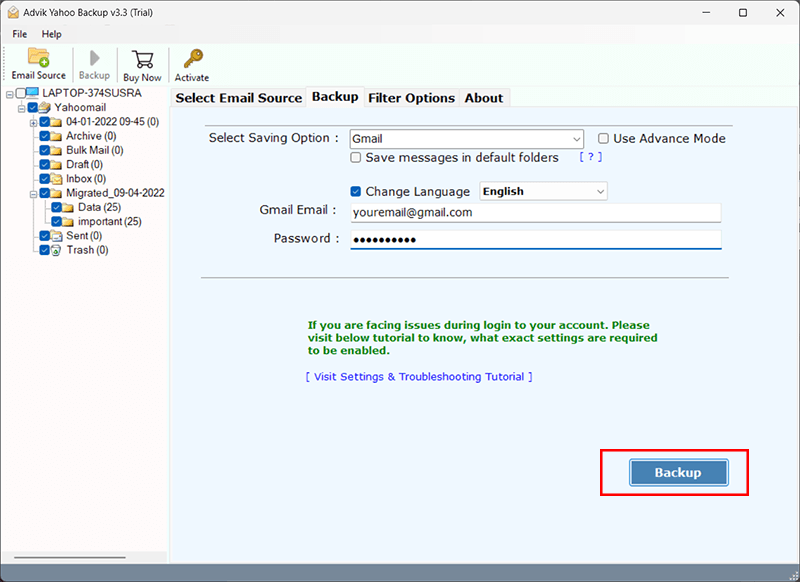Collapse the Yahoomail tree node
The height and width of the screenshot is (582, 800).
point(21,109)
